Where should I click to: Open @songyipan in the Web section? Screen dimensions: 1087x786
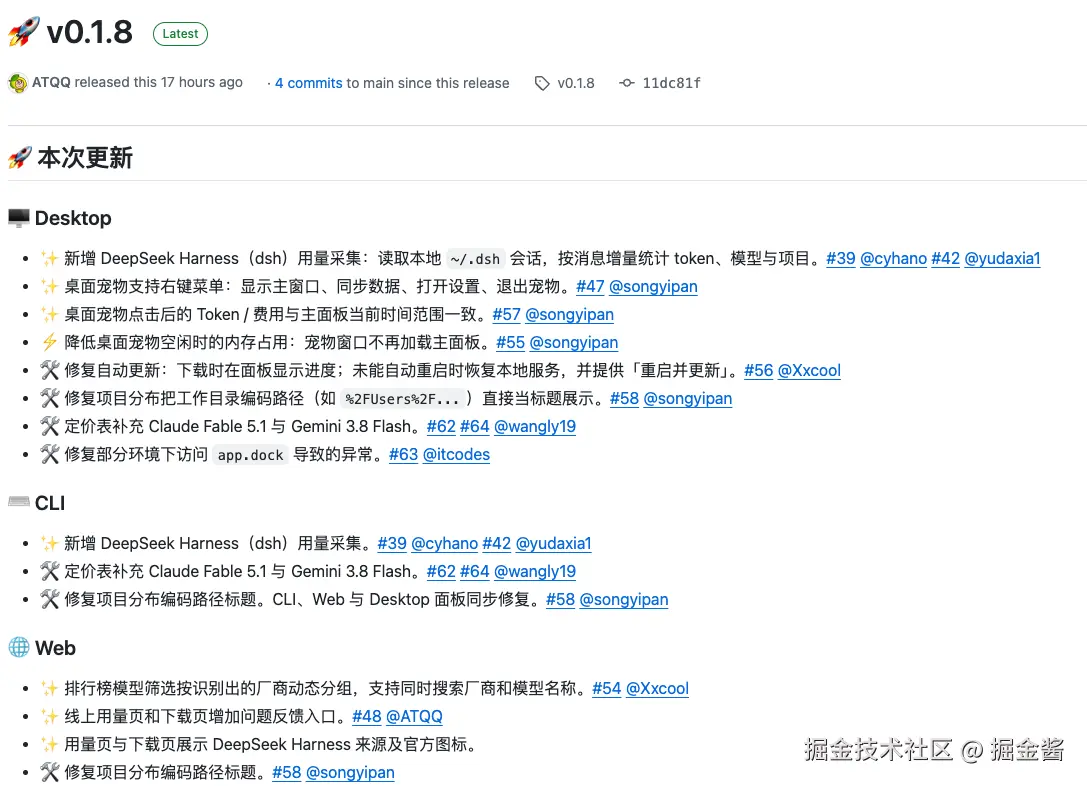(x=350, y=772)
